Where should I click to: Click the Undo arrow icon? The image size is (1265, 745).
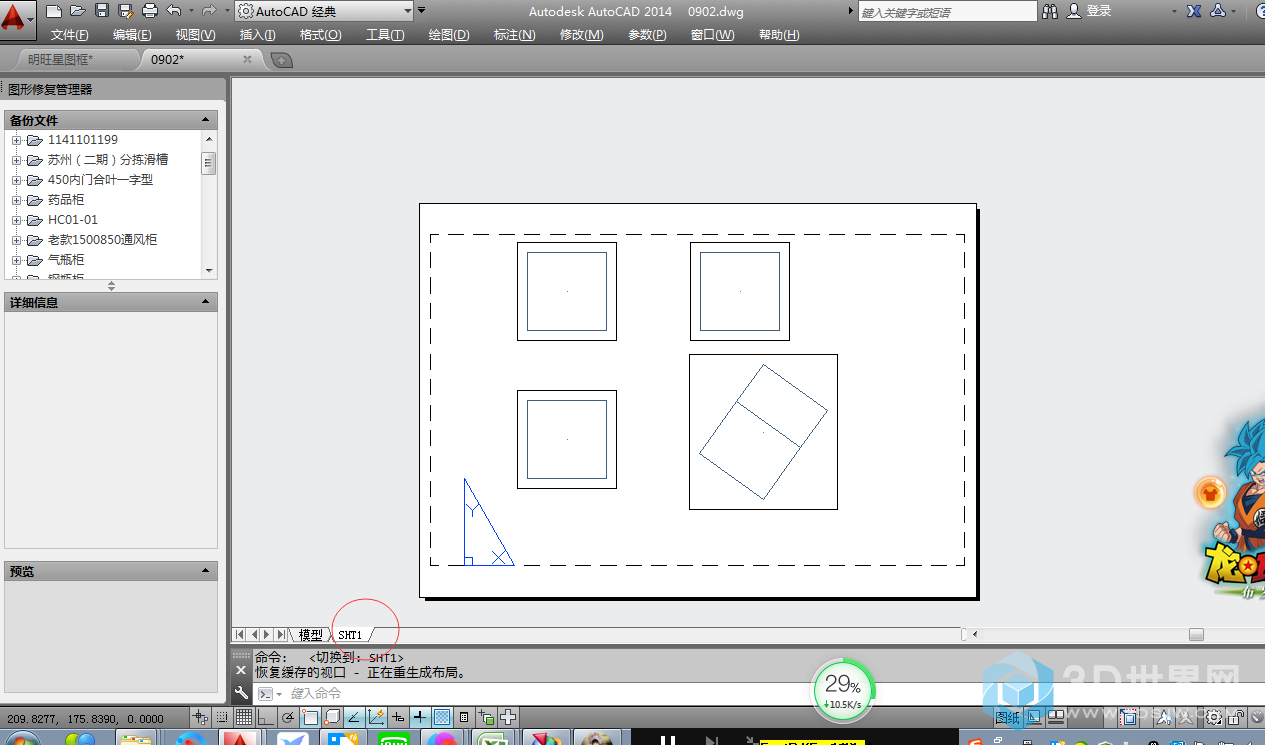tap(174, 11)
